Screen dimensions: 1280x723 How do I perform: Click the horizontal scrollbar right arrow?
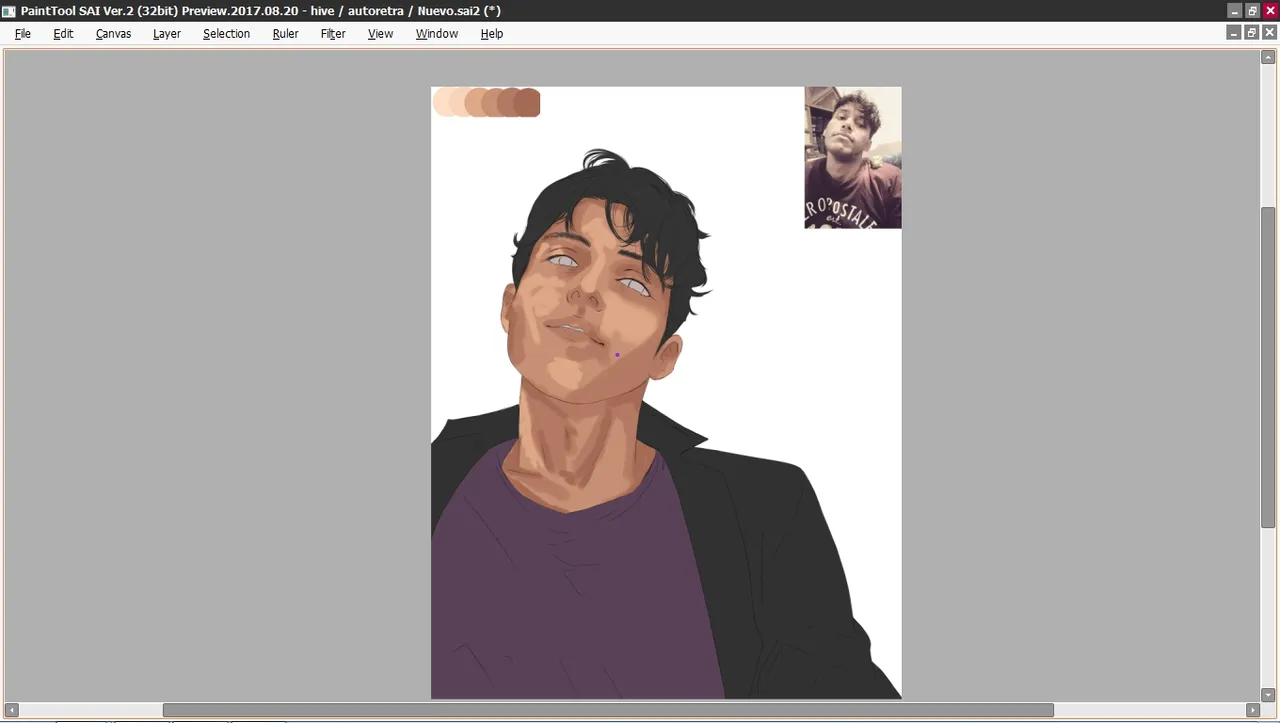point(1251,710)
